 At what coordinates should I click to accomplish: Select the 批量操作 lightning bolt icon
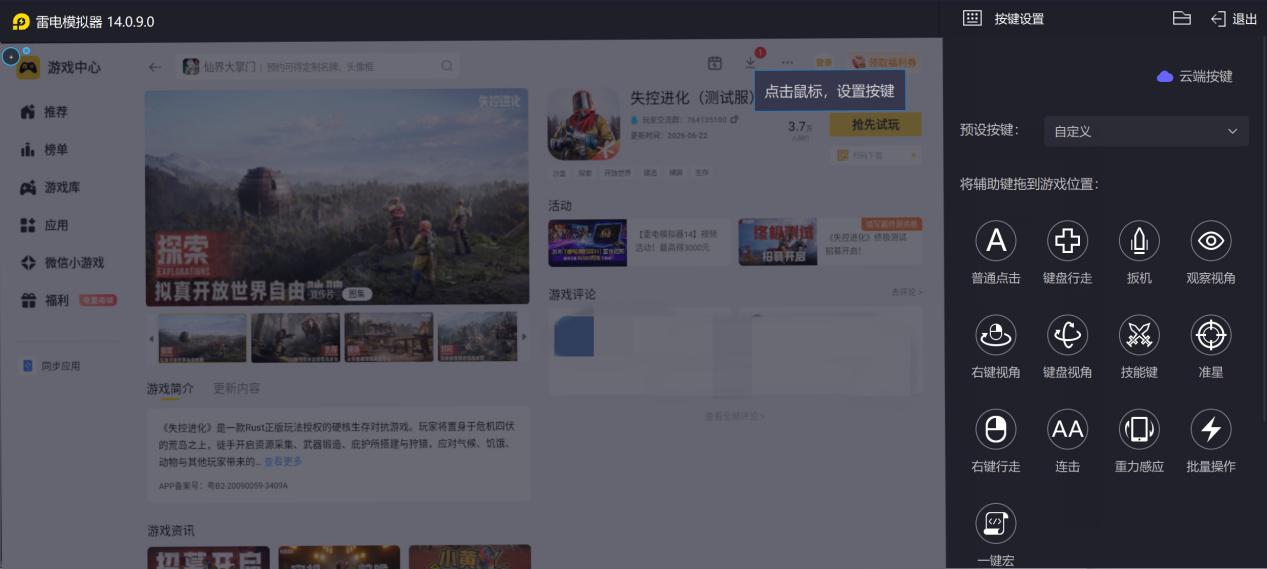coord(1211,429)
